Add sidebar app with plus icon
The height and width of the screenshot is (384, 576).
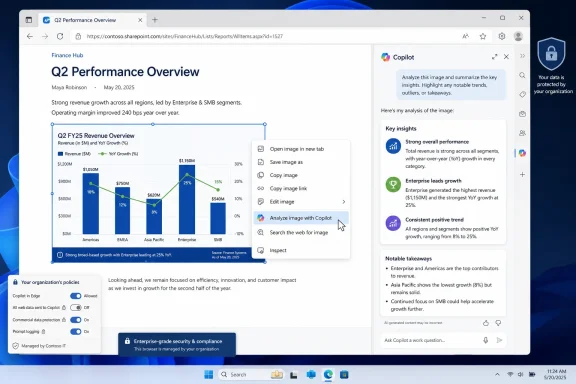click(x=522, y=175)
